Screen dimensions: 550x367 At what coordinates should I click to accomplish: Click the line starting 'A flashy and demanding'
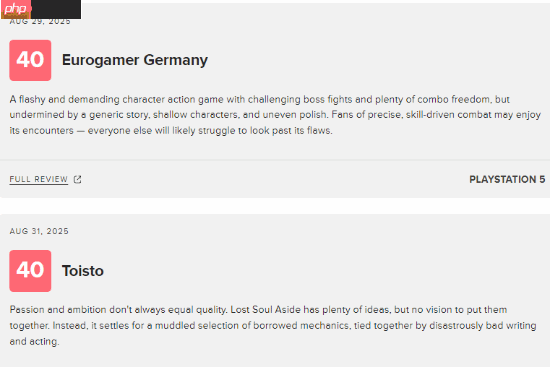click(260, 99)
